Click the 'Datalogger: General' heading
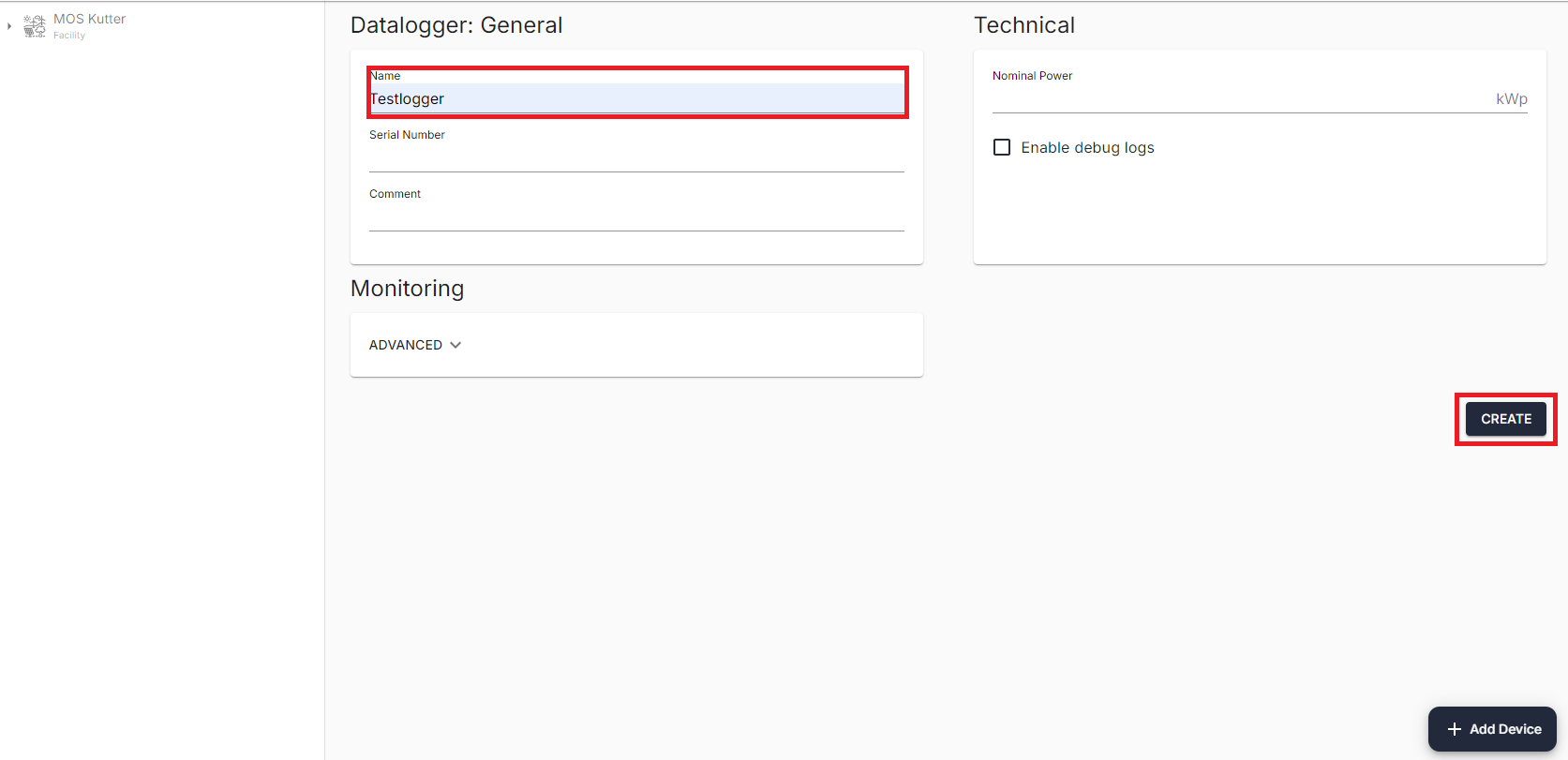Image resolution: width=1568 pixels, height=760 pixels. tap(456, 25)
